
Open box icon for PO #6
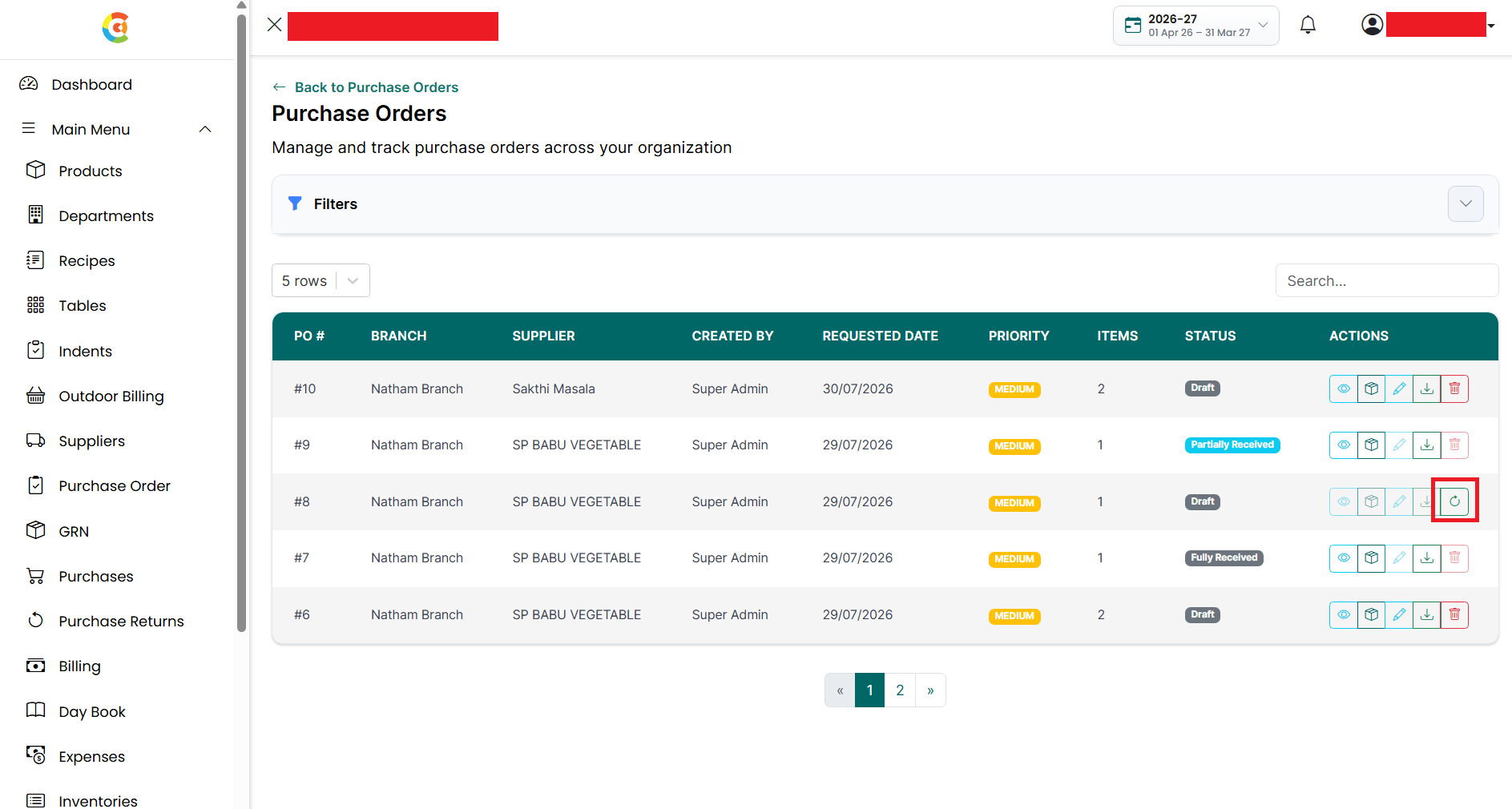click(1372, 614)
